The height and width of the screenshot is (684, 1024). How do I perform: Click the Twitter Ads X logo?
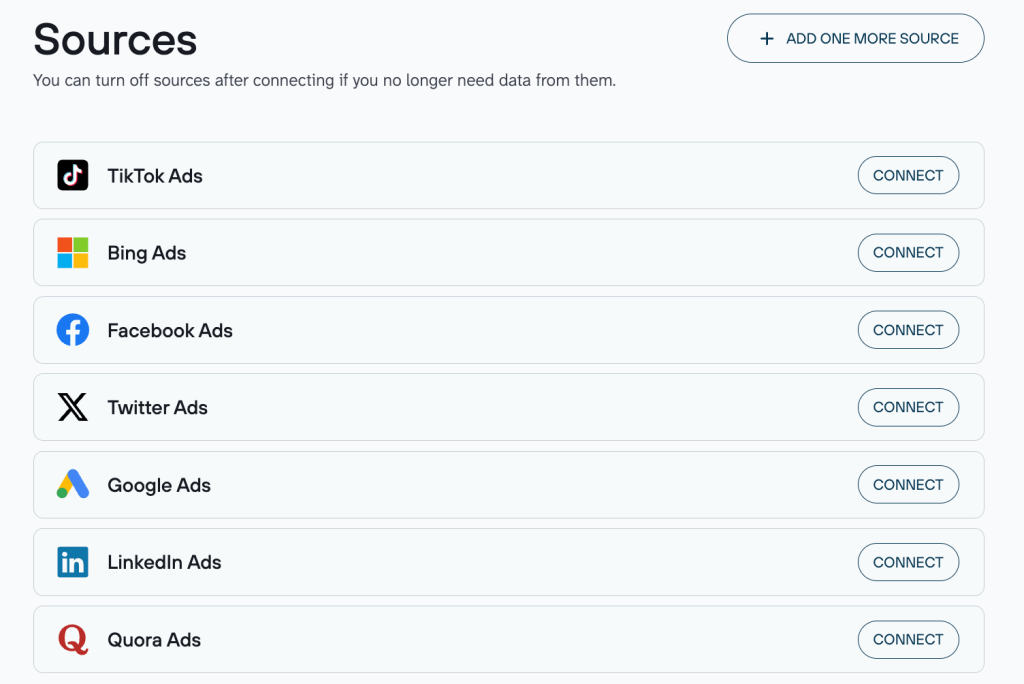coord(73,407)
